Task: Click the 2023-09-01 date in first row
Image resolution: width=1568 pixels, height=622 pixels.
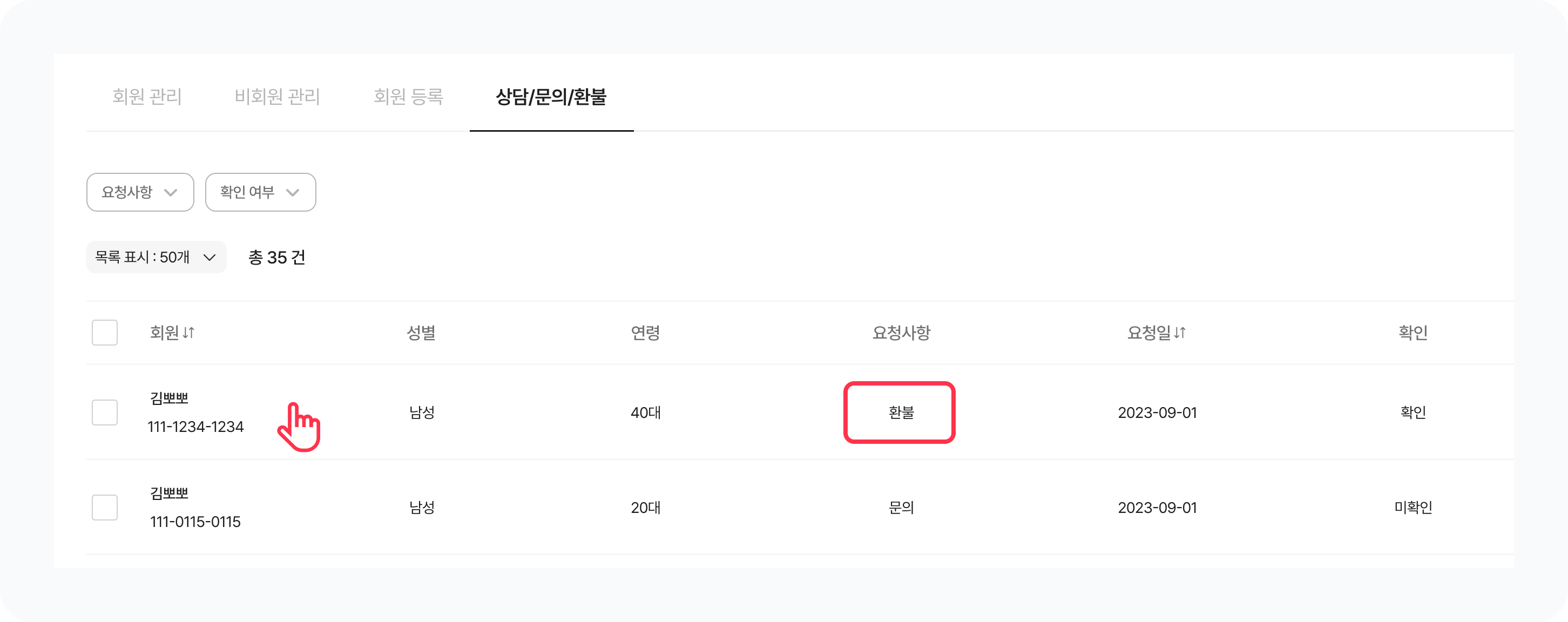Action: (1157, 413)
